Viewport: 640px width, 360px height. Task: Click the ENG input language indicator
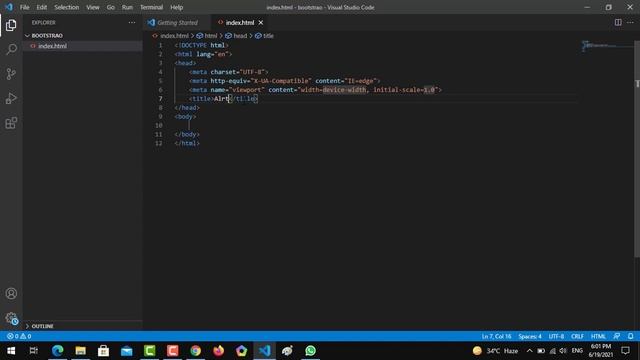click(577, 351)
